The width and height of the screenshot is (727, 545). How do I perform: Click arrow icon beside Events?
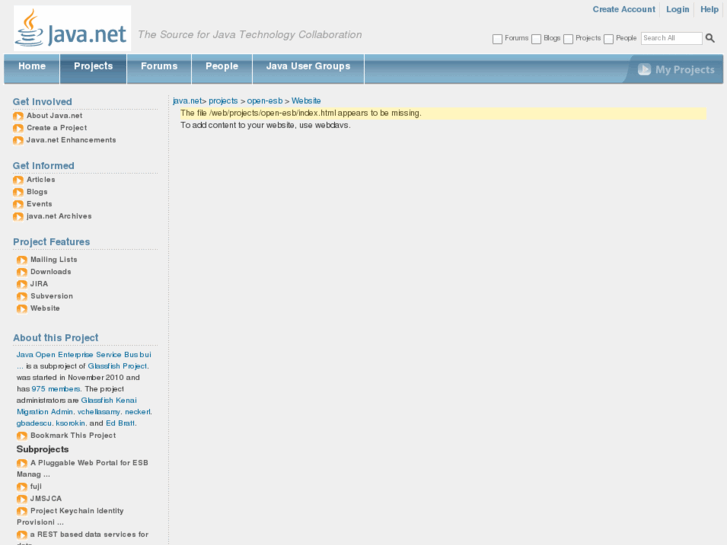click(18, 204)
